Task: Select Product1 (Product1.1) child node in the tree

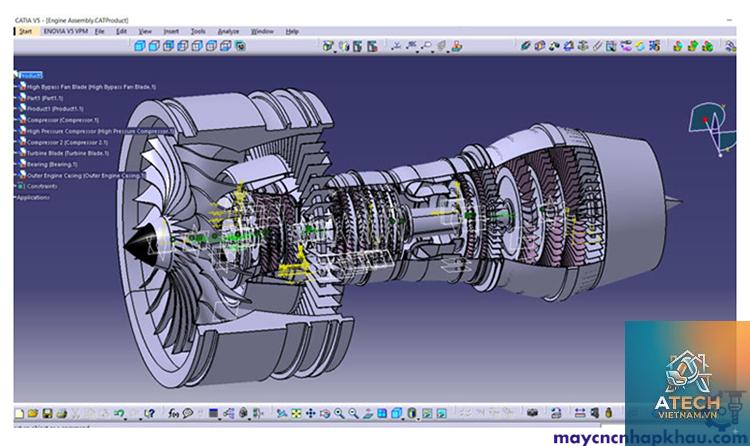Action: pyautogui.click(x=55, y=109)
